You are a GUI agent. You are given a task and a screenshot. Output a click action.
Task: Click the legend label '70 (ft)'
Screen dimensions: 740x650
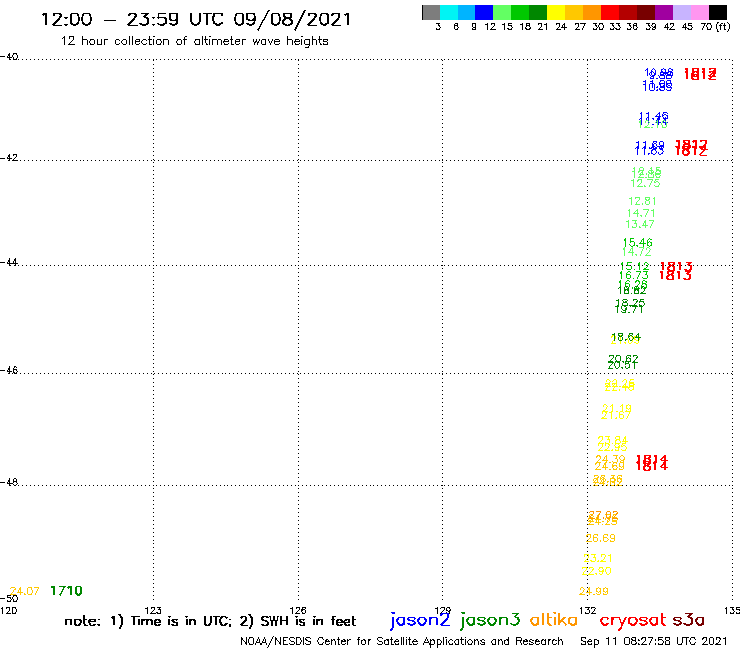point(715,27)
